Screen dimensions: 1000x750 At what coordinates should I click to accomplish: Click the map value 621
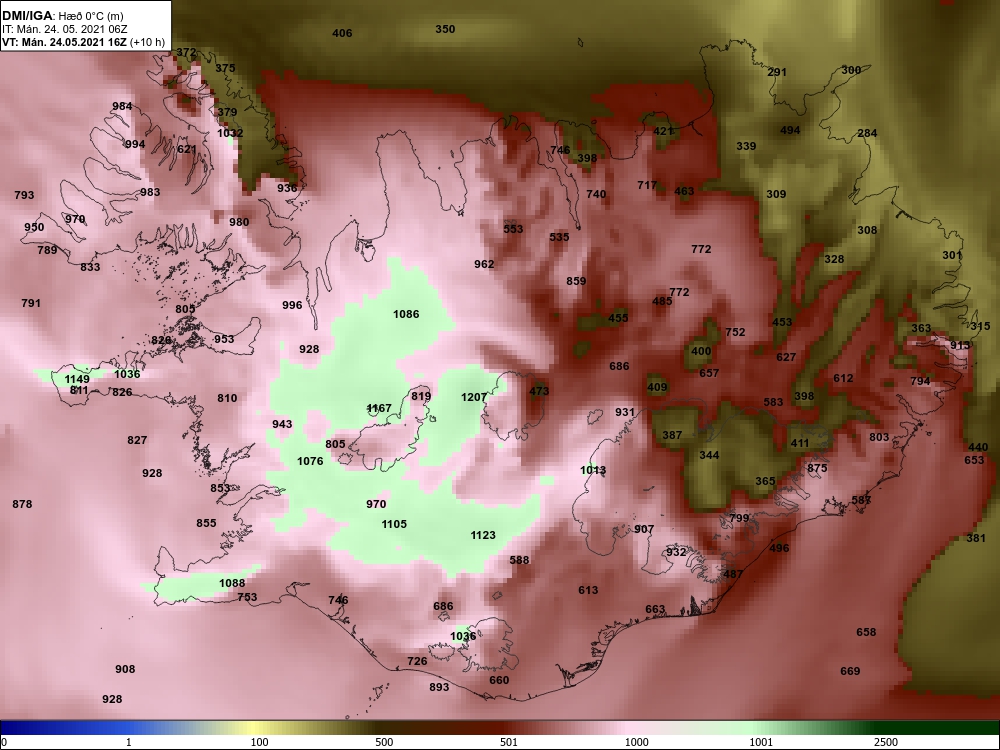(x=187, y=149)
